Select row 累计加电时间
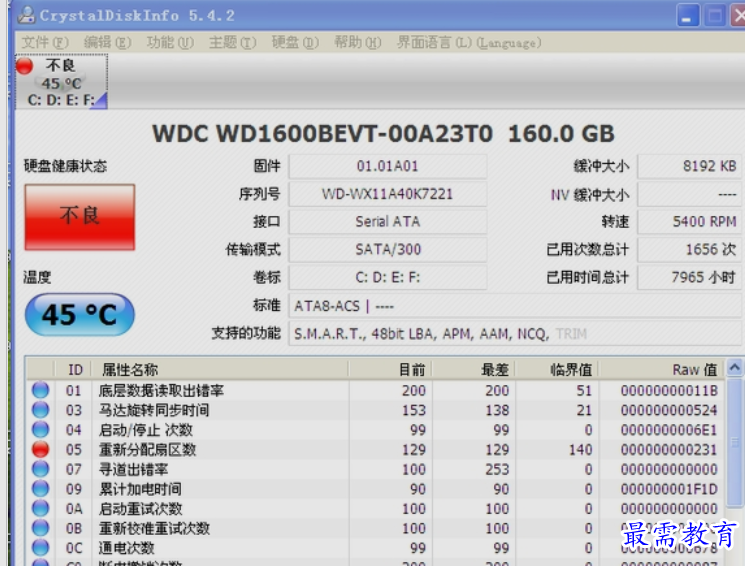Viewport: 745px width, 566px height. point(375,489)
